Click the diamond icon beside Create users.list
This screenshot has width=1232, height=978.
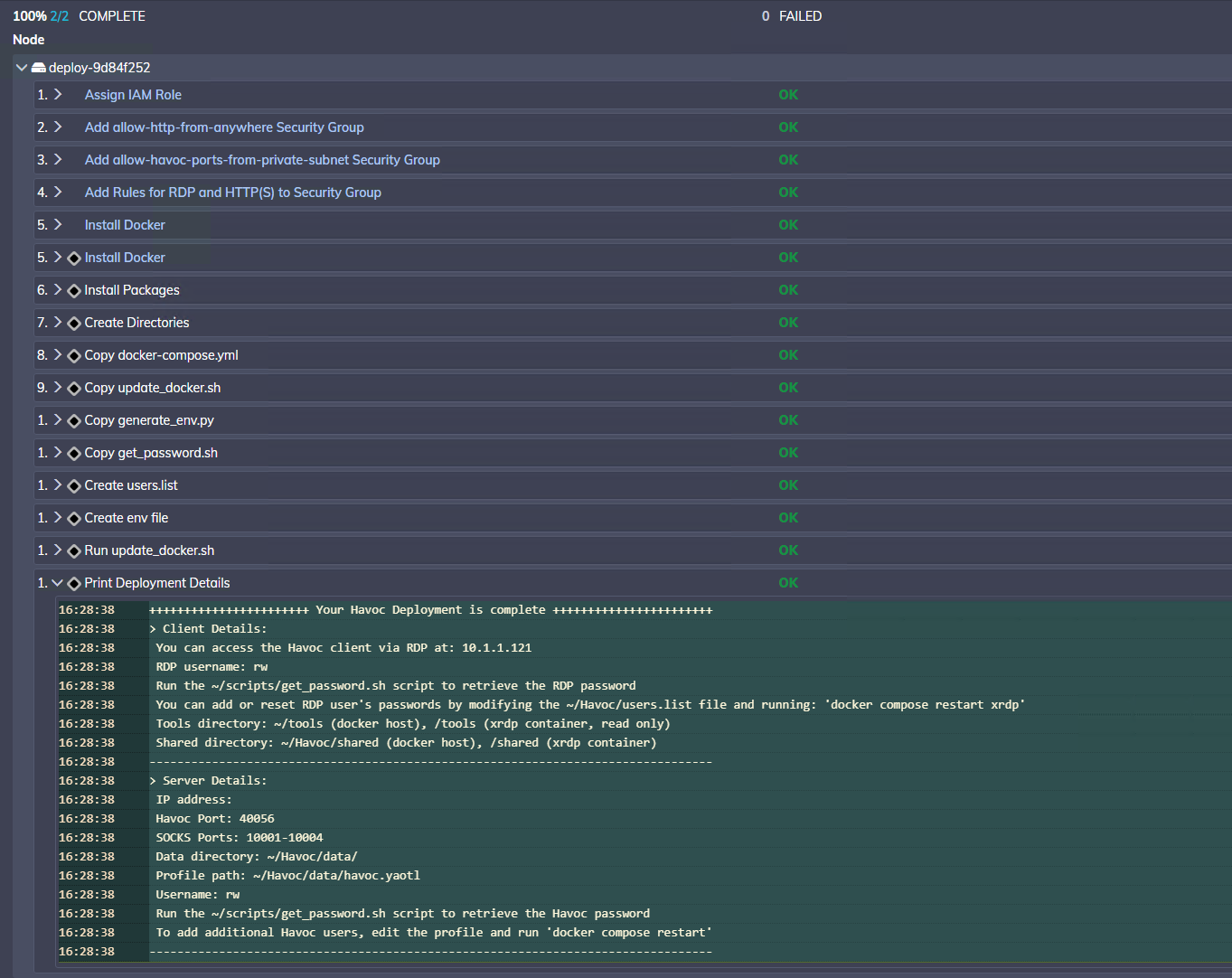pos(74,486)
